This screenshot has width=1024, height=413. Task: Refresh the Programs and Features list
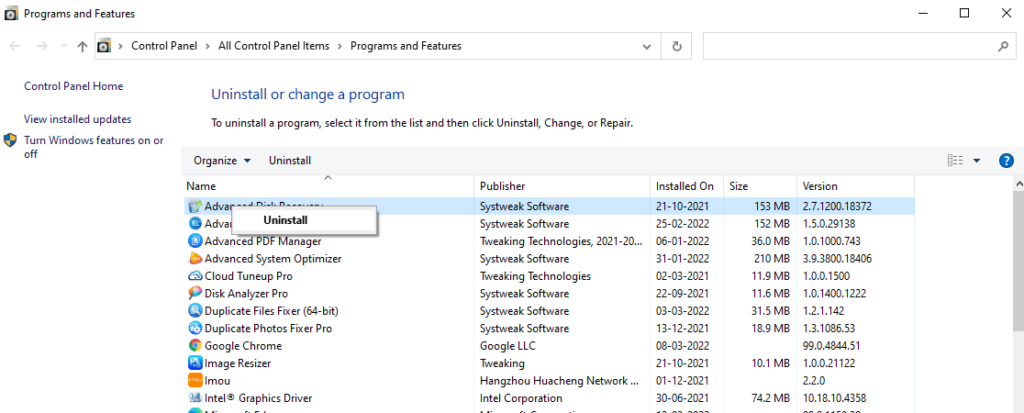[x=677, y=46]
